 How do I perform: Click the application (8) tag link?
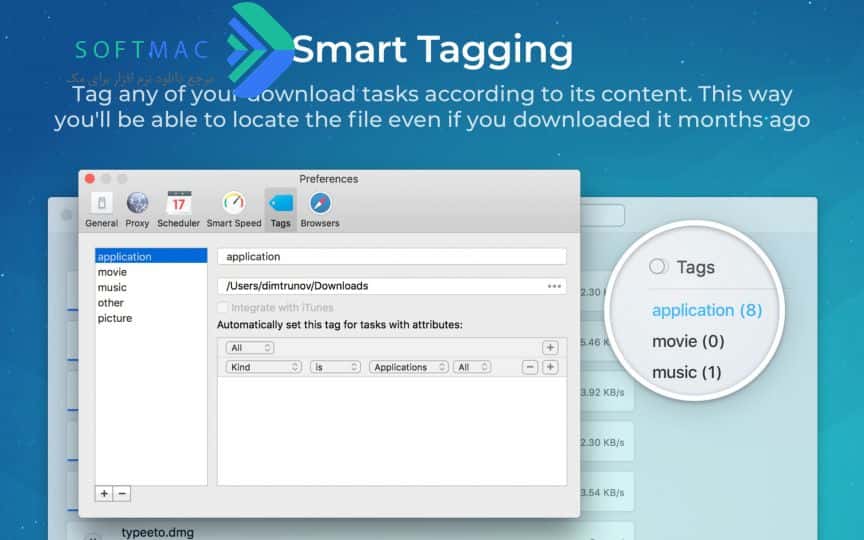pyautogui.click(x=707, y=310)
